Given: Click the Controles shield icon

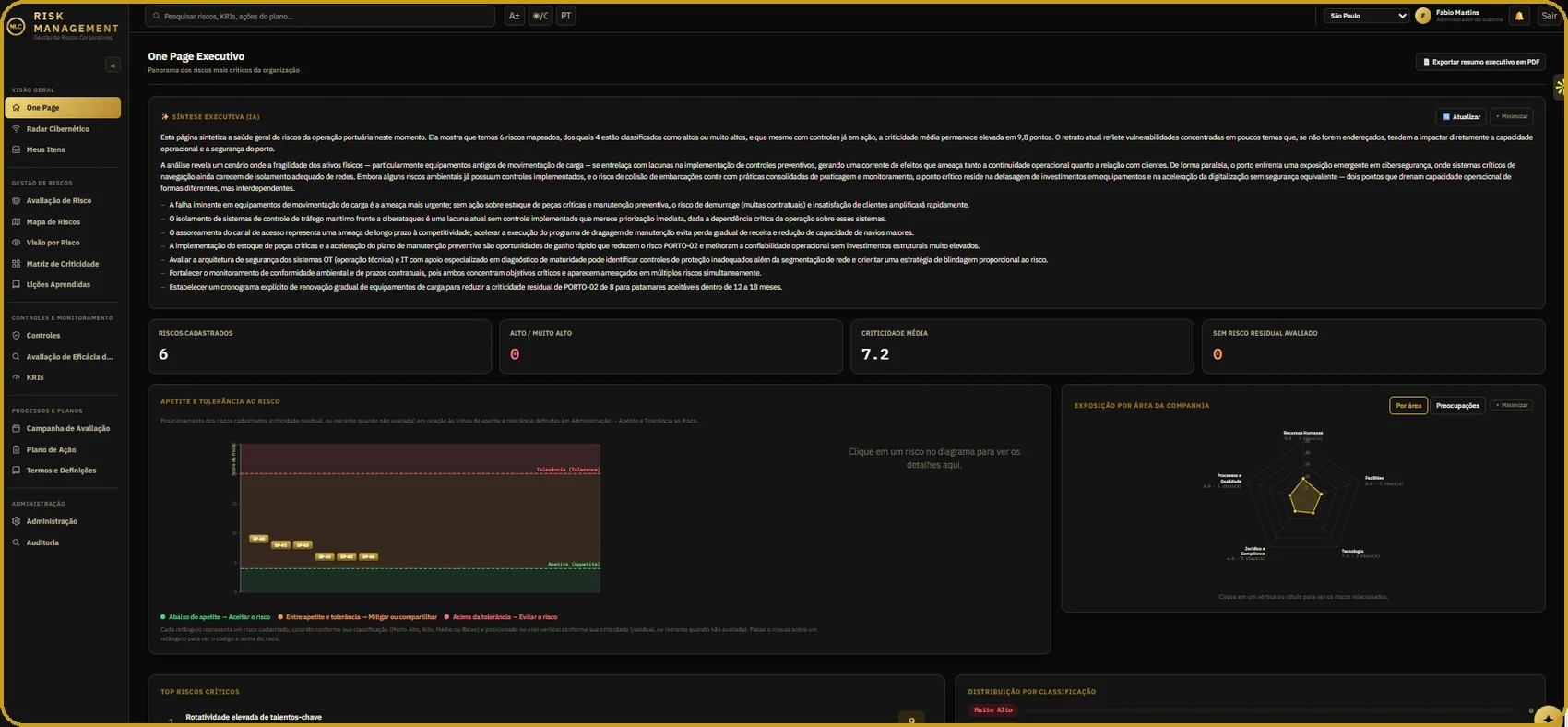Looking at the screenshot, I should (16, 336).
